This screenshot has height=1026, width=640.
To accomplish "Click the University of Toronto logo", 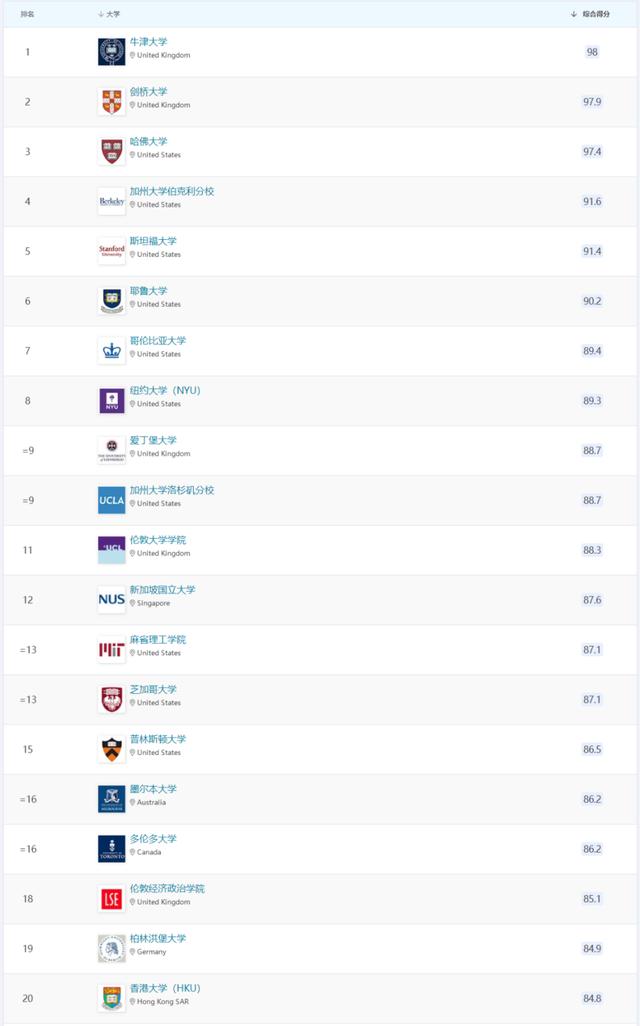I will click(112, 849).
